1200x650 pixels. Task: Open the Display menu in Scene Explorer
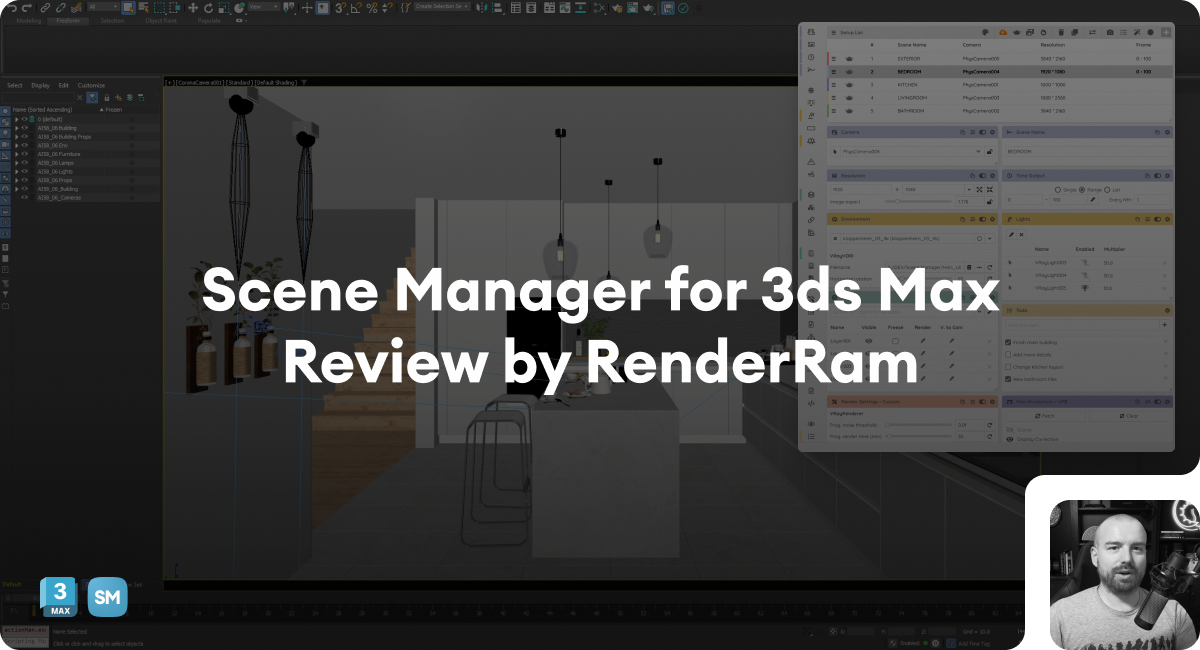40,86
